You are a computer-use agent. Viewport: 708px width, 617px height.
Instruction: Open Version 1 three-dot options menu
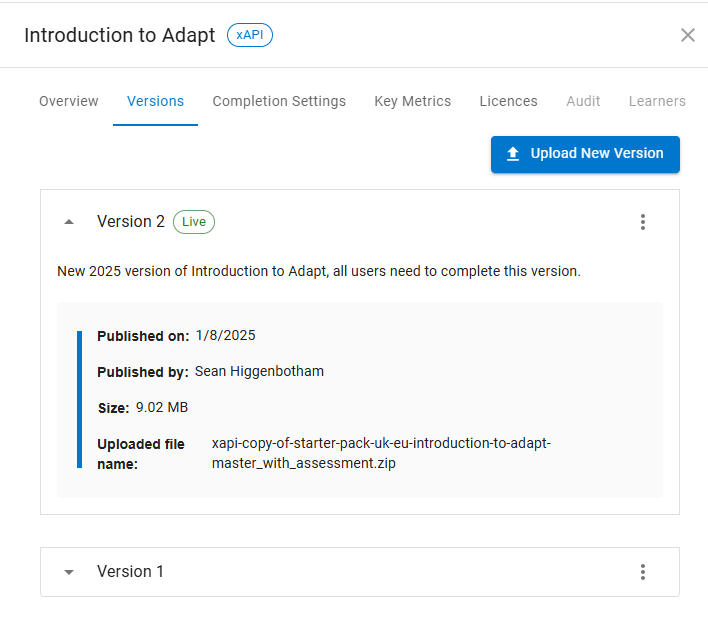click(643, 572)
